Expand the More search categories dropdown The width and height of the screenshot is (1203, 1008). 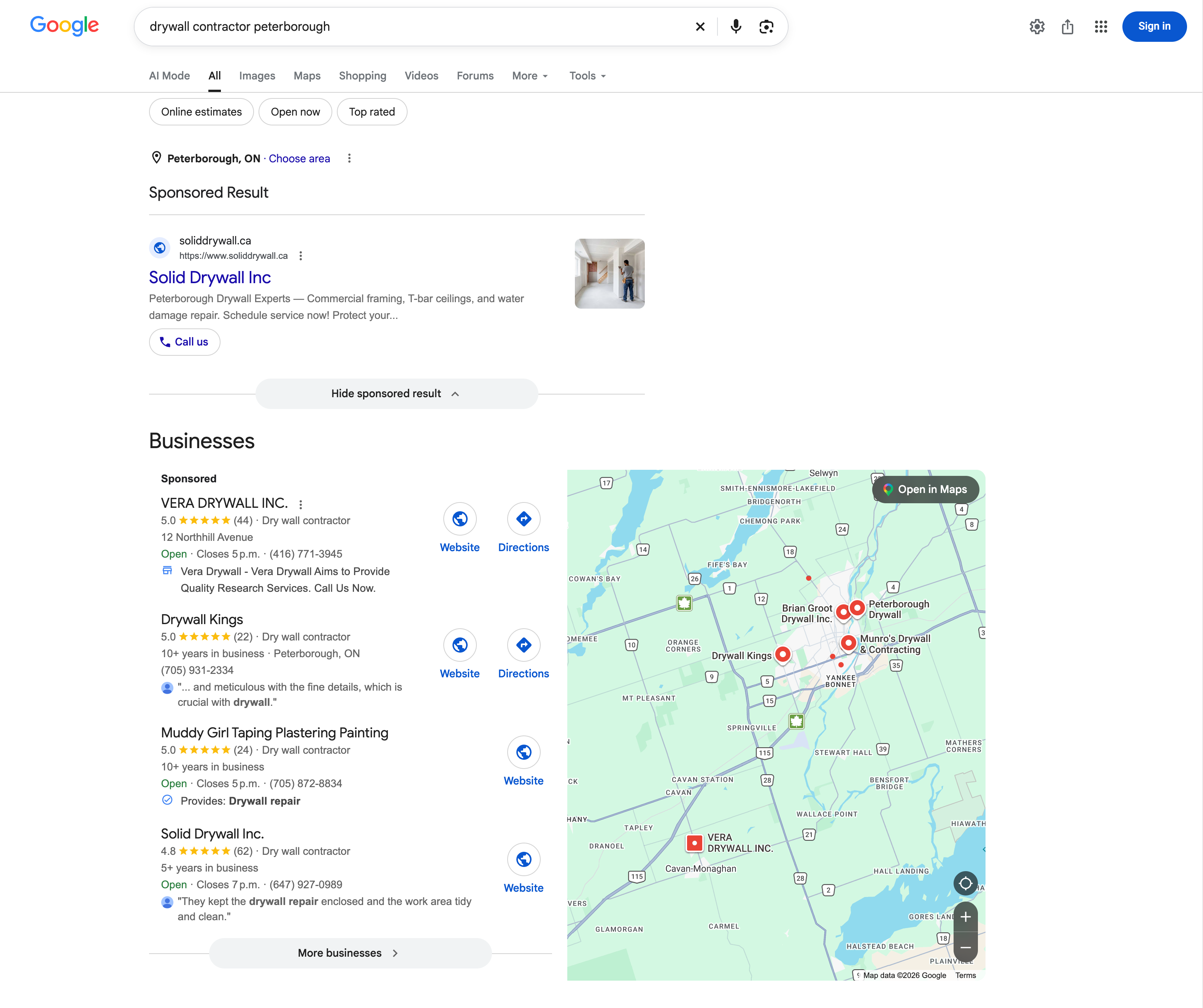click(x=530, y=76)
